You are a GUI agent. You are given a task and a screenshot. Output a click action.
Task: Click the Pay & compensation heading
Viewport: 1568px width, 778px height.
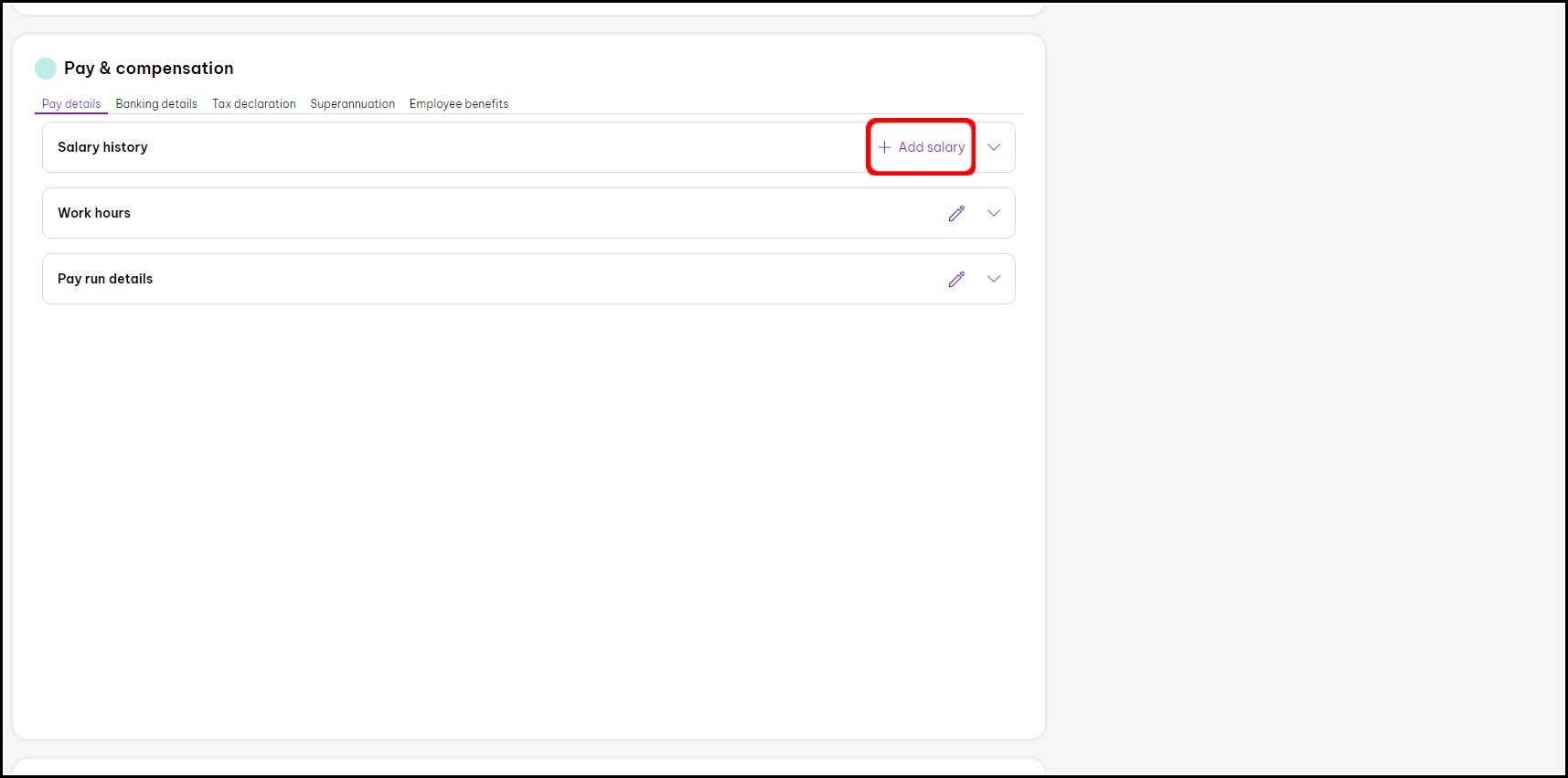coord(149,69)
